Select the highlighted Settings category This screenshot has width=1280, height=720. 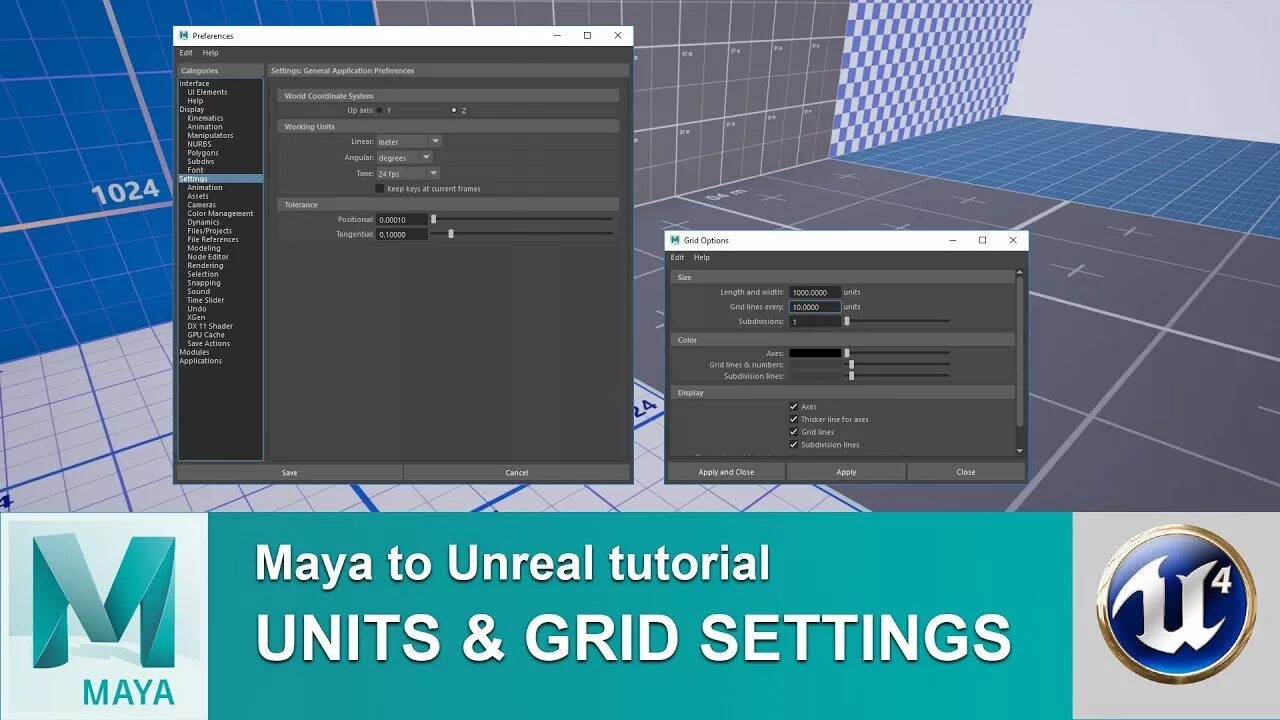(x=220, y=179)
